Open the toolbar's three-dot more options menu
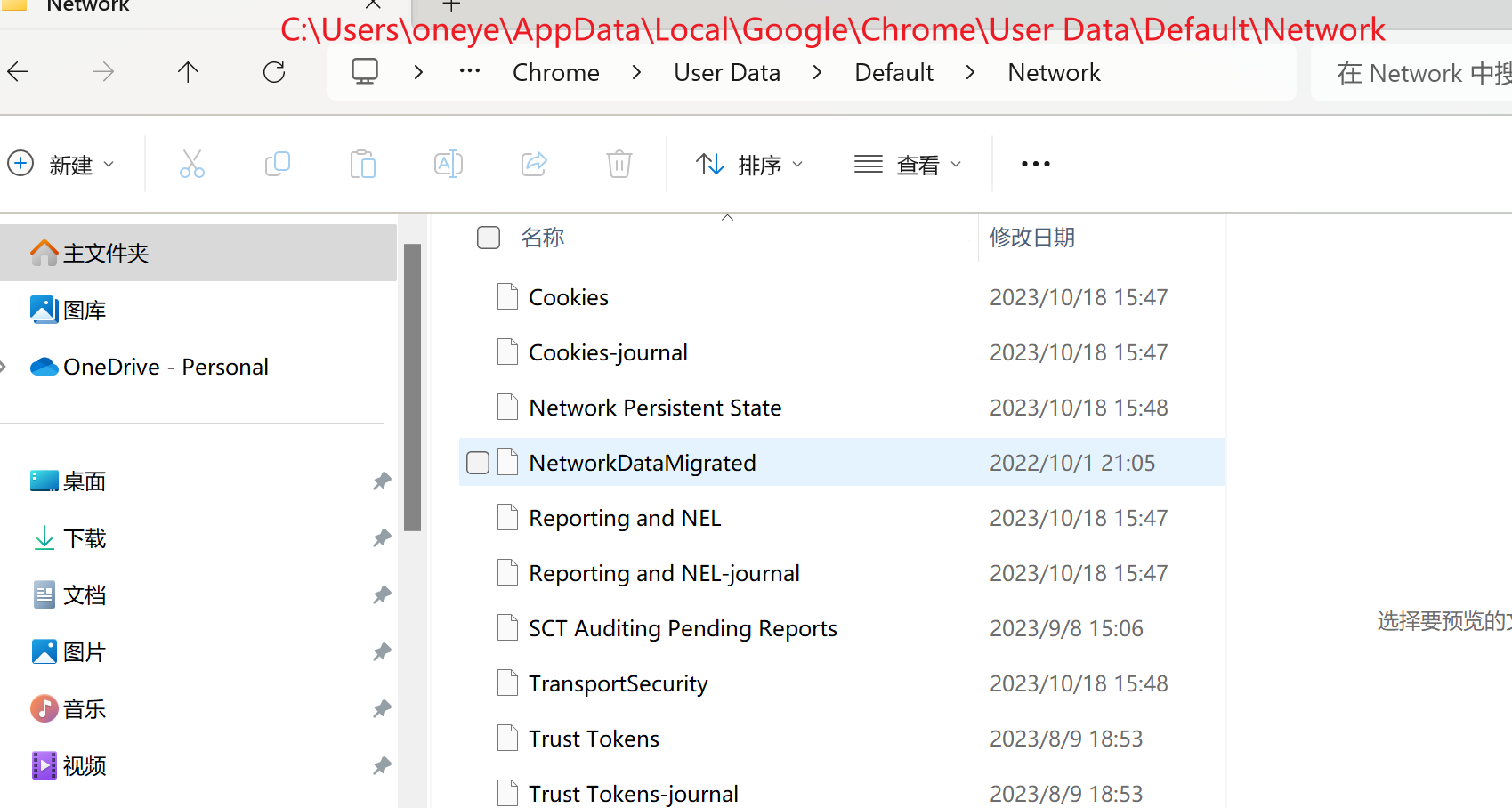 (1036, 165)
